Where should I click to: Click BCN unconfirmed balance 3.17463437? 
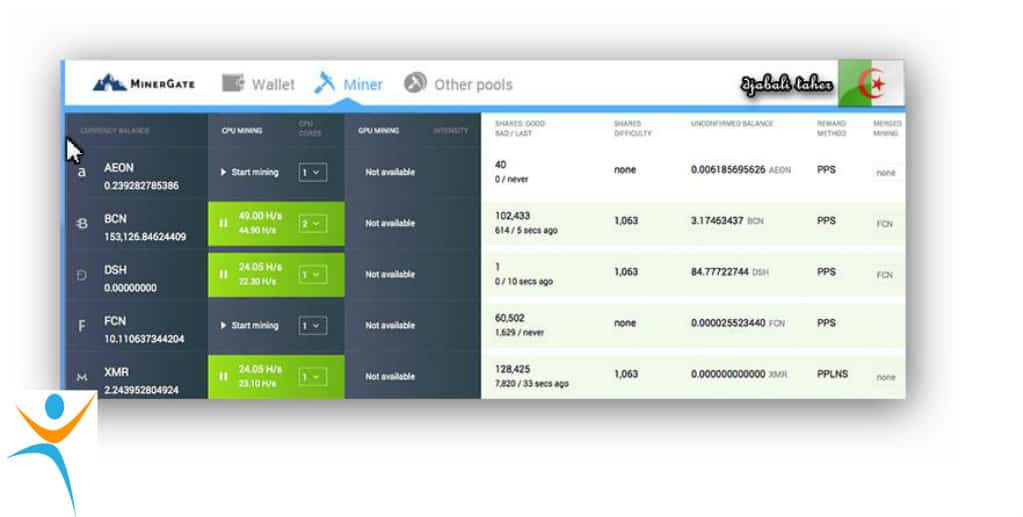(717, 221)
